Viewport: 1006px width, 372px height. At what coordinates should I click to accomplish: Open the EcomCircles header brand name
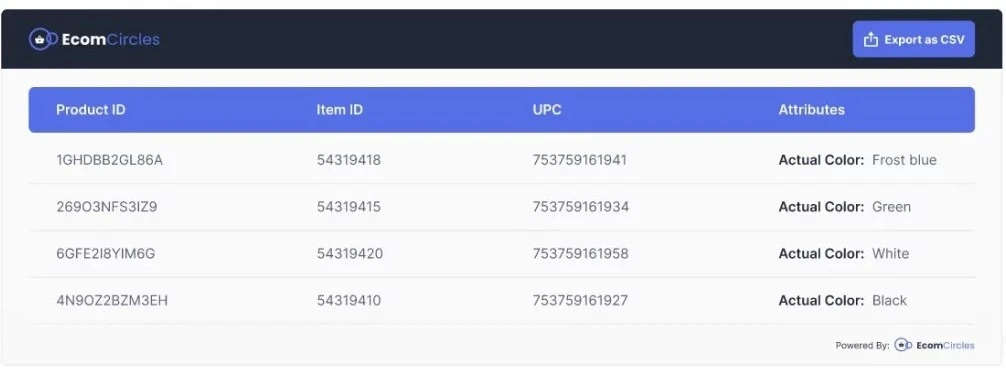tap(110, 40)
